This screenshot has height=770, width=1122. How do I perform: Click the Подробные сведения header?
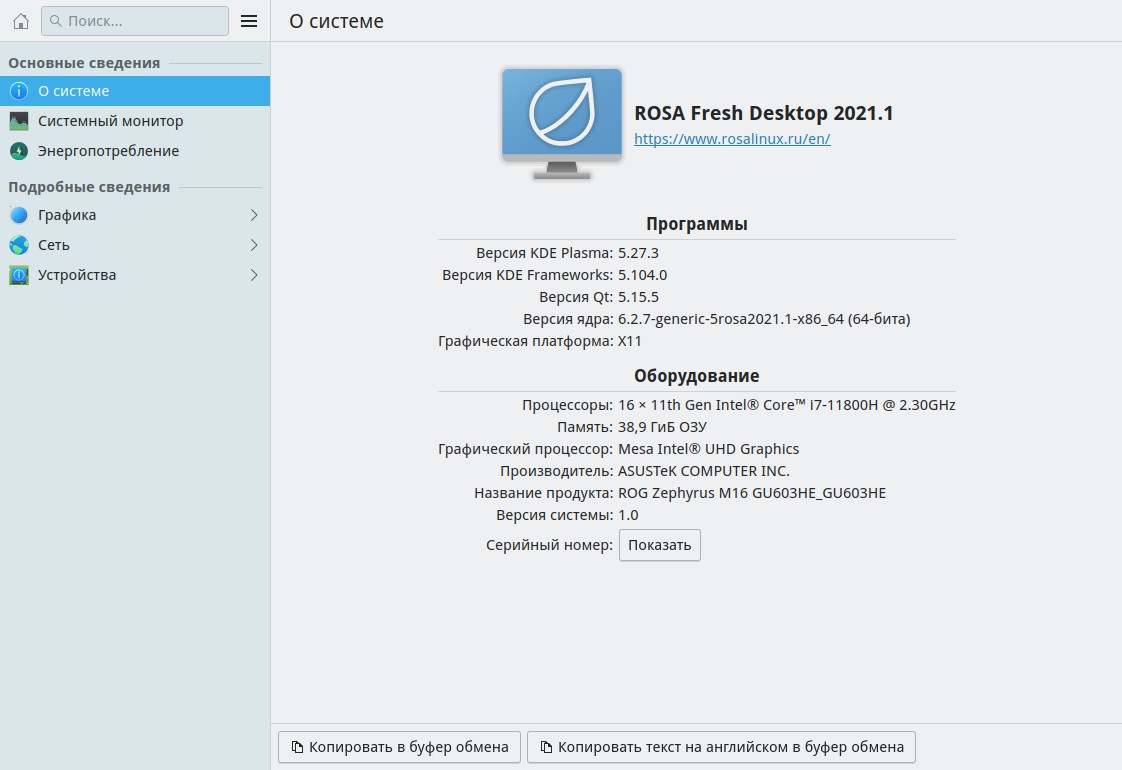89,187
